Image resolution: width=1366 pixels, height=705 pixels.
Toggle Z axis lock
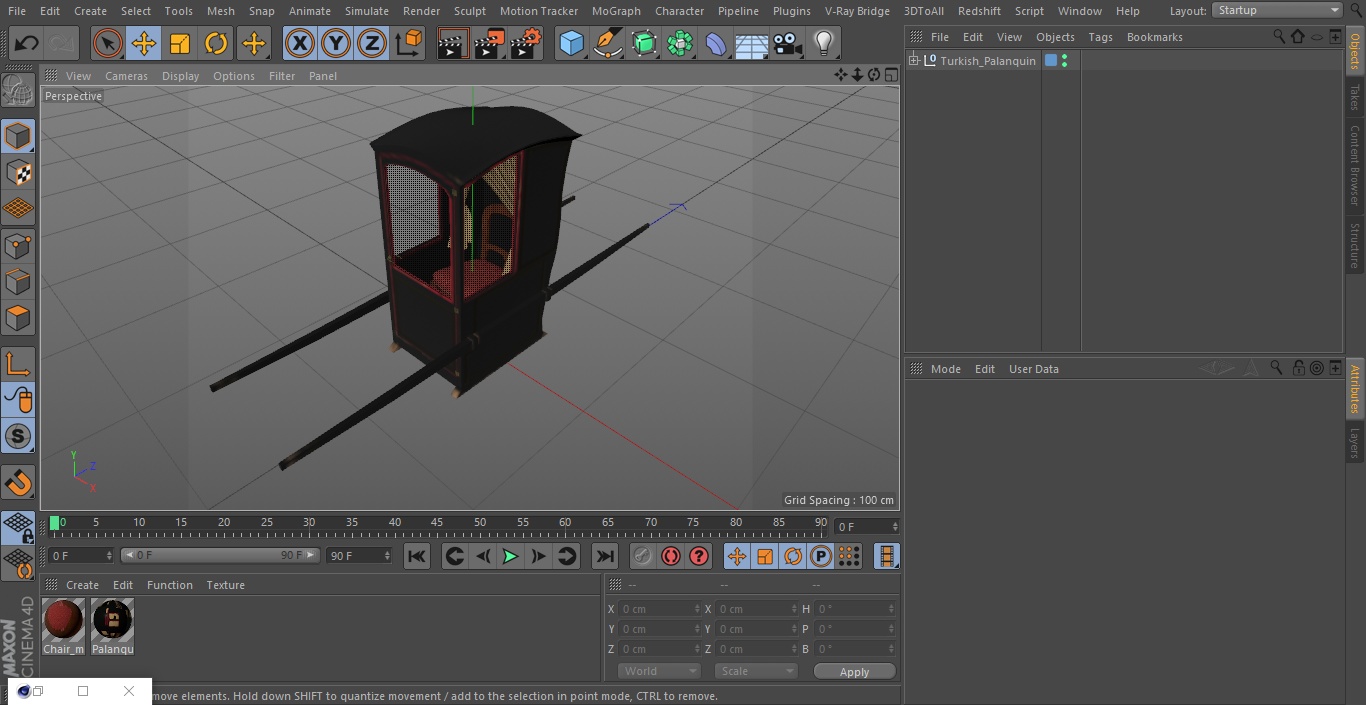(372, 44)
